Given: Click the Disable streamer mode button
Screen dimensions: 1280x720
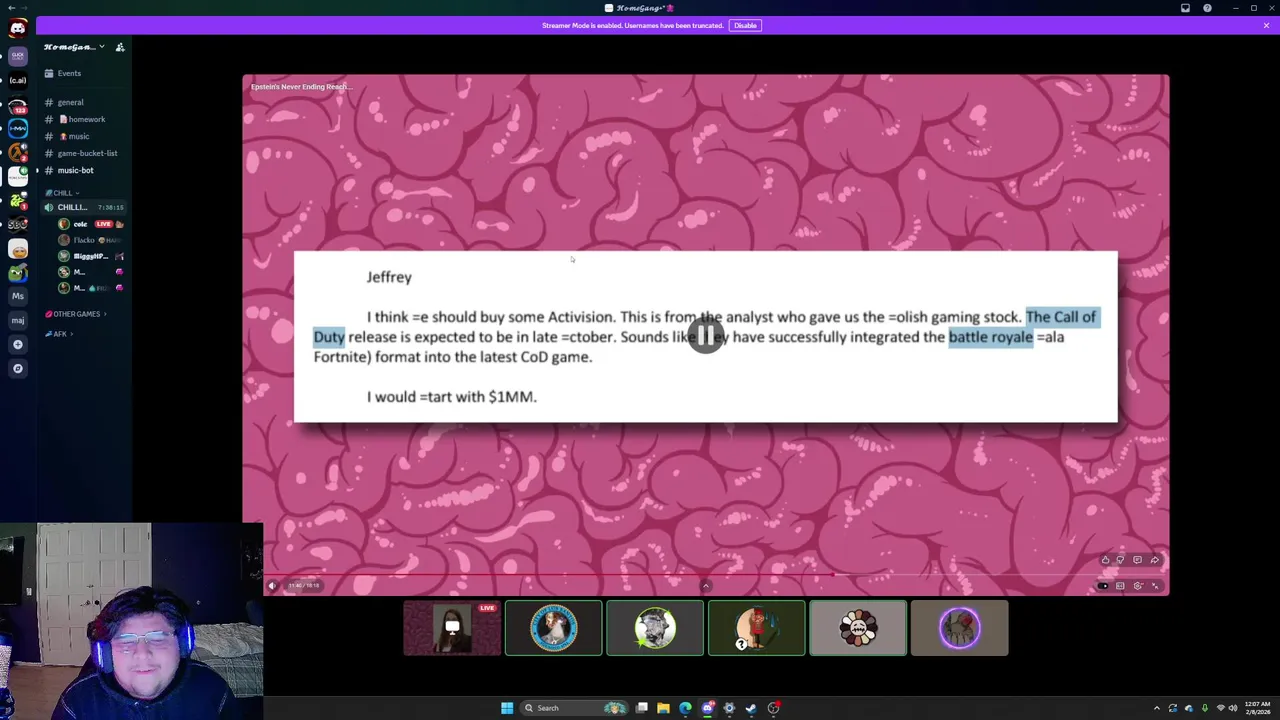Looking at the screenshot, I should coord(745,25).
